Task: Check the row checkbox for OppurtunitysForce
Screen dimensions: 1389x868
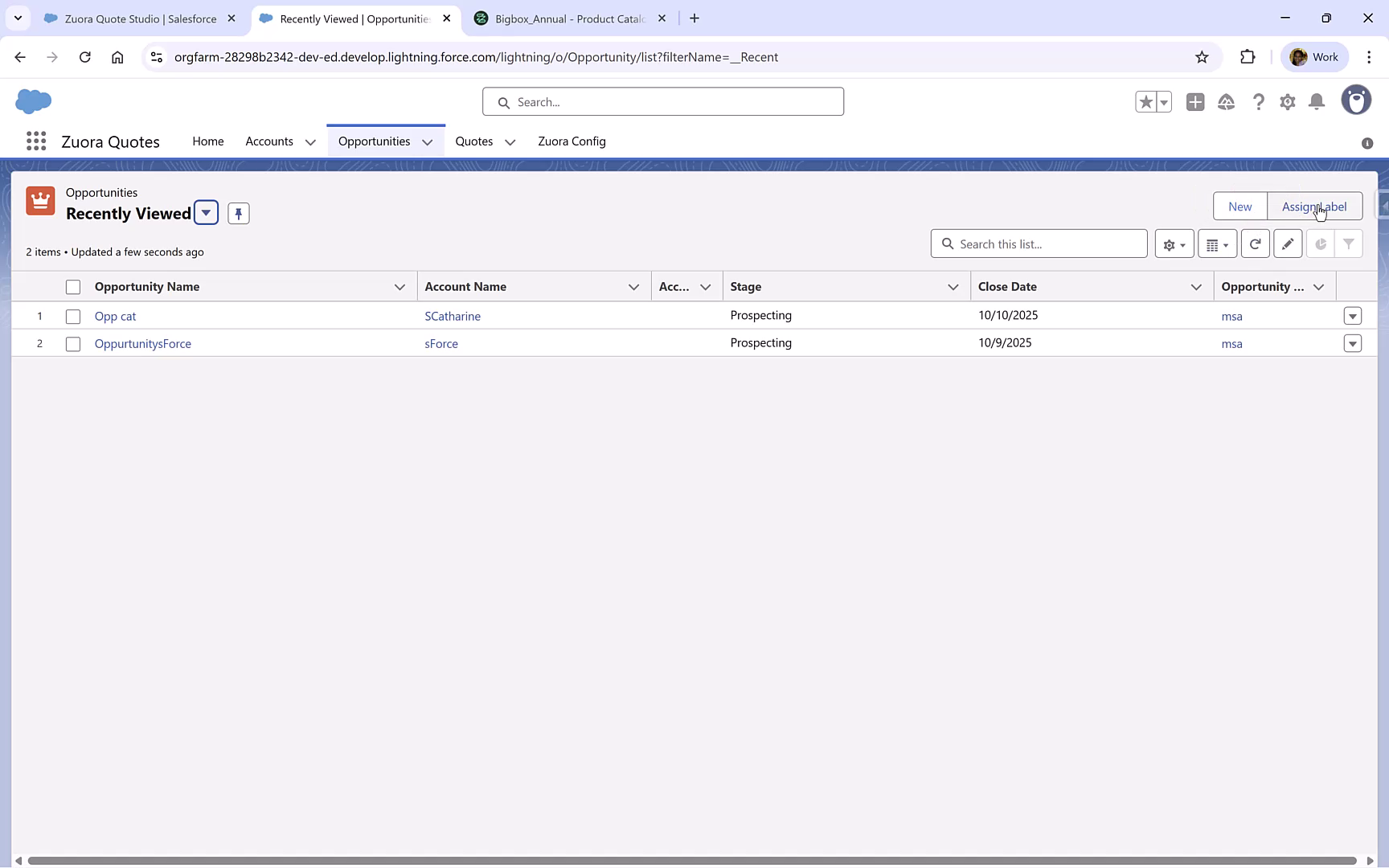Action: 73,343
